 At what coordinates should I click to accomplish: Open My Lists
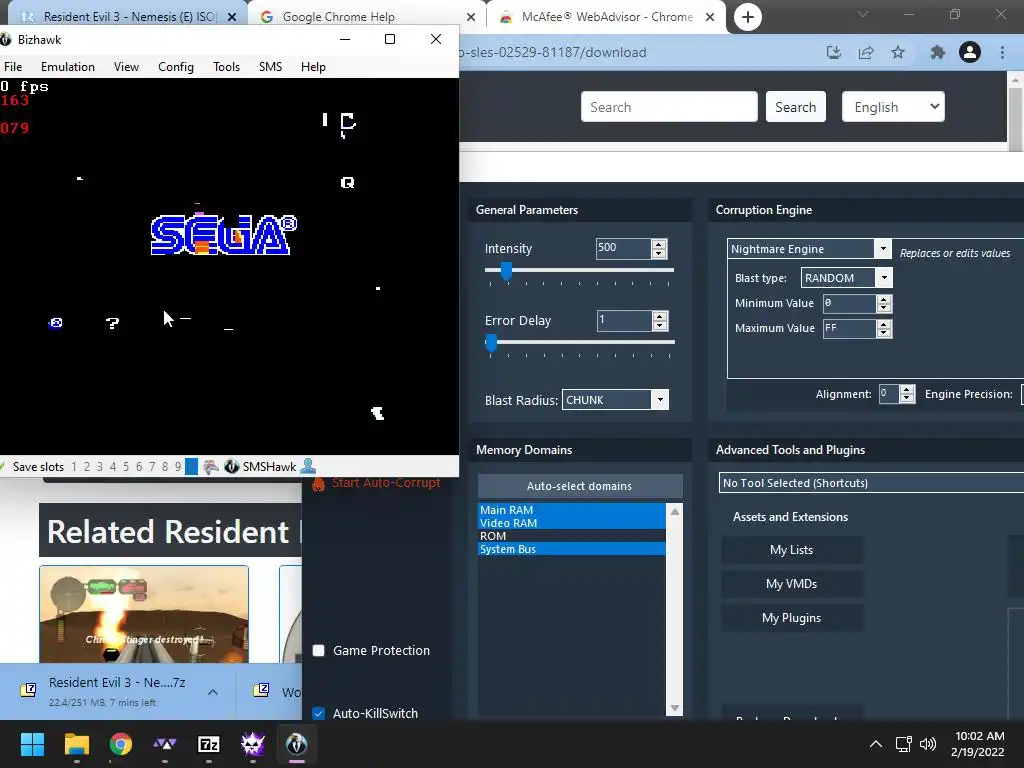point(792,550)
